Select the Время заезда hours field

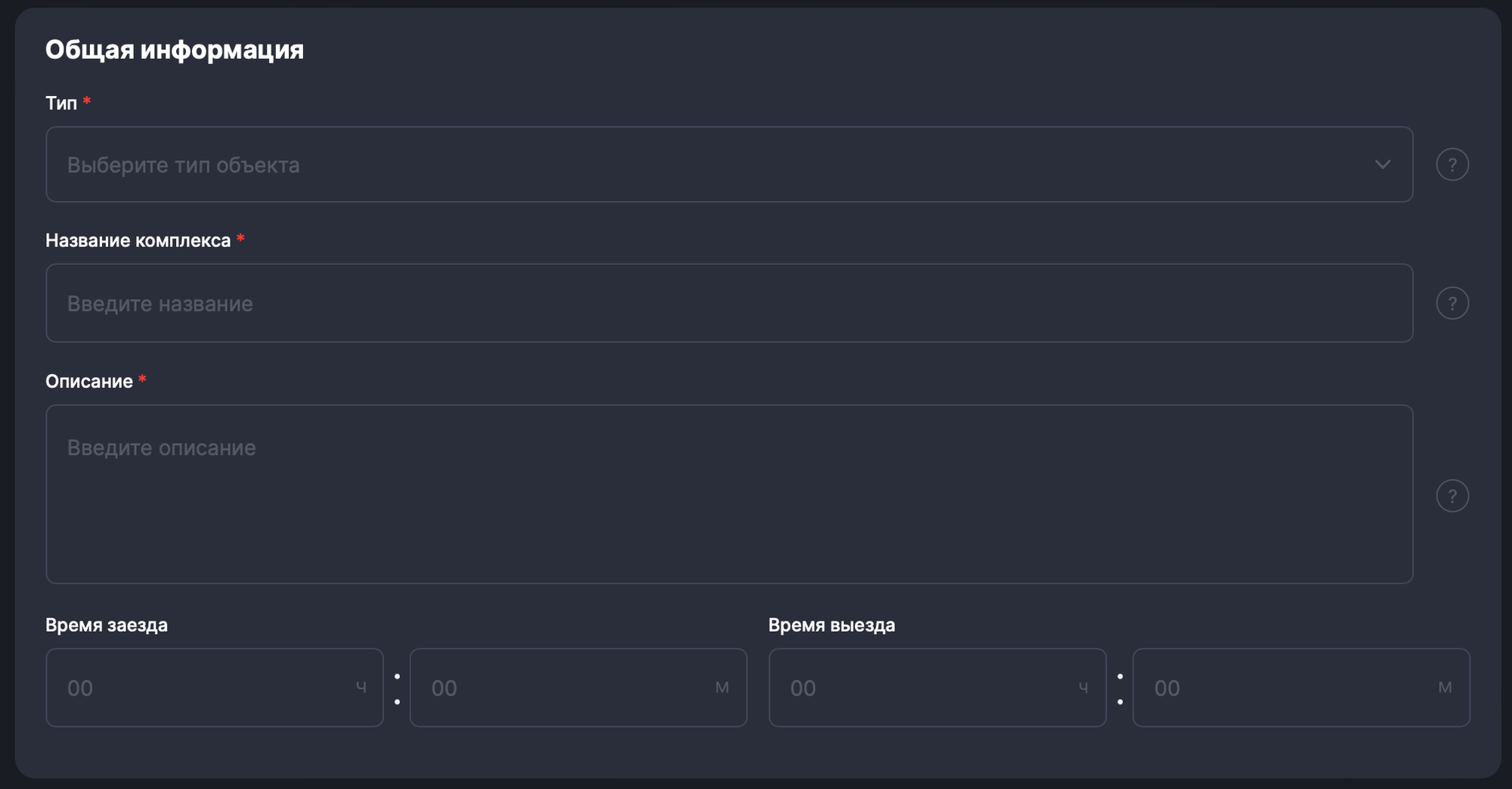204,688
